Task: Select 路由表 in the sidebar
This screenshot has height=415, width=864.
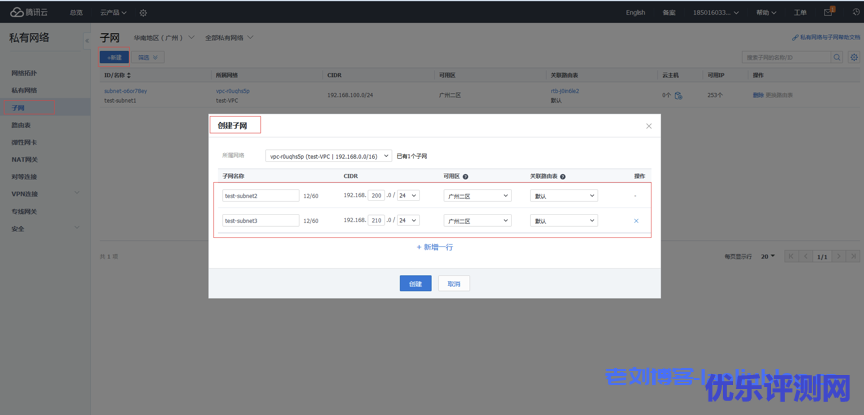Action: [x=21, y=125]
